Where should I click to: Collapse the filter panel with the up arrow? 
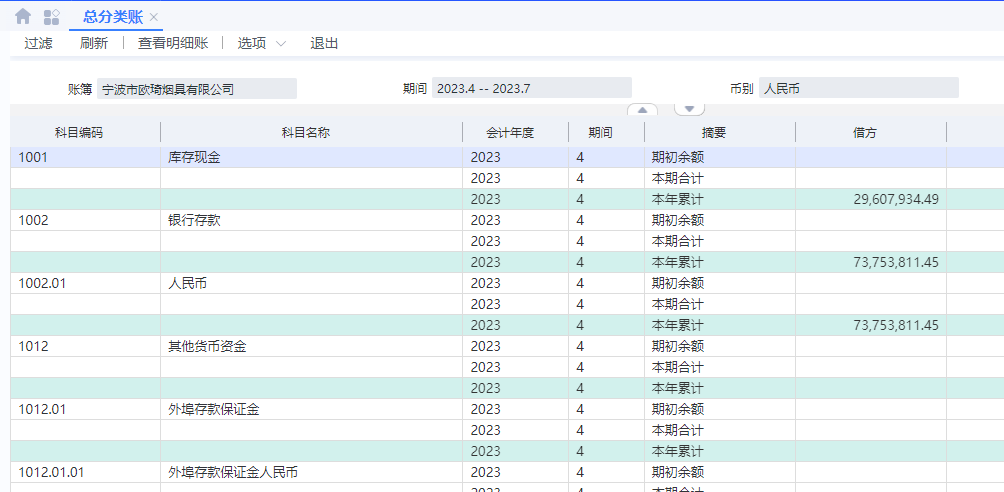[x=642, y=110]
